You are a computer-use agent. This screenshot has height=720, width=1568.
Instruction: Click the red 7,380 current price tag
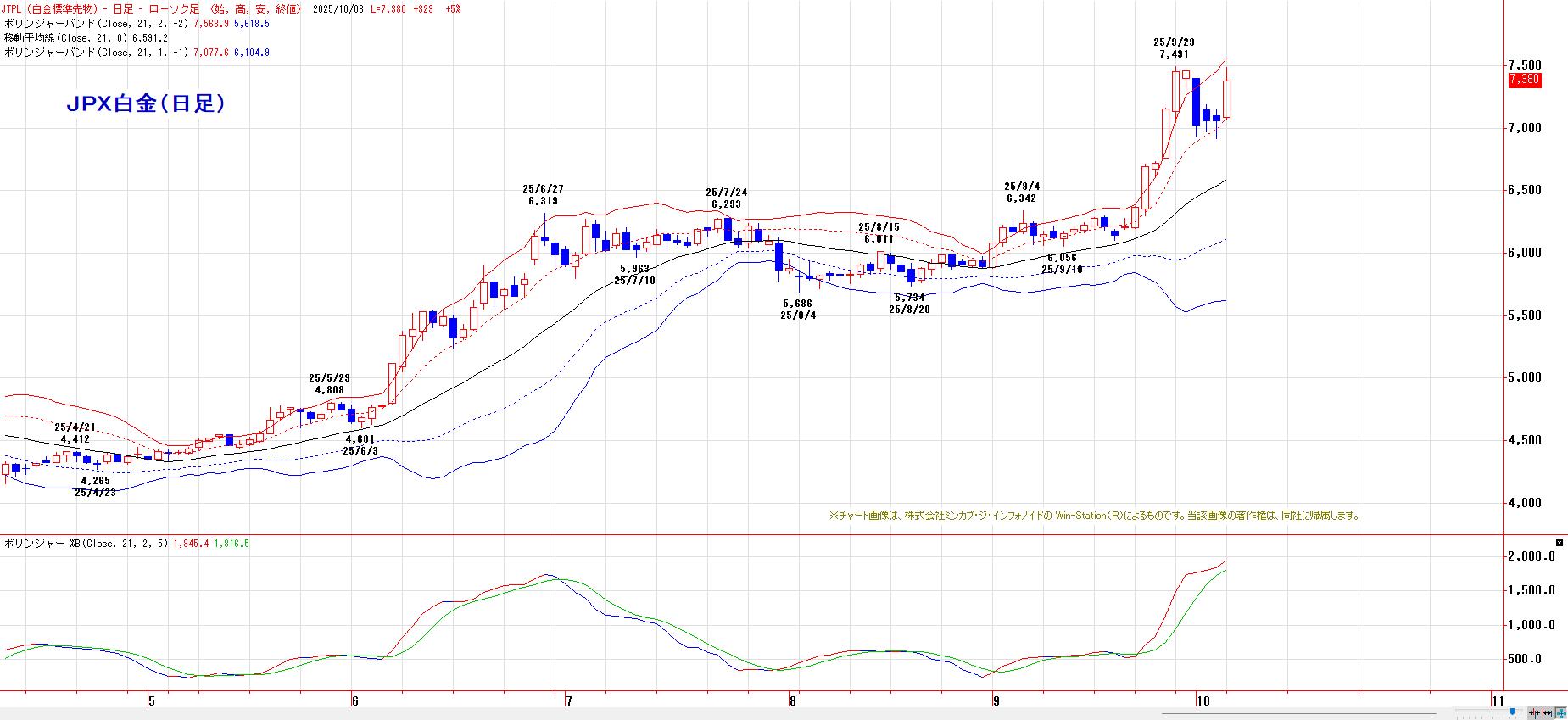point(1524,80)
